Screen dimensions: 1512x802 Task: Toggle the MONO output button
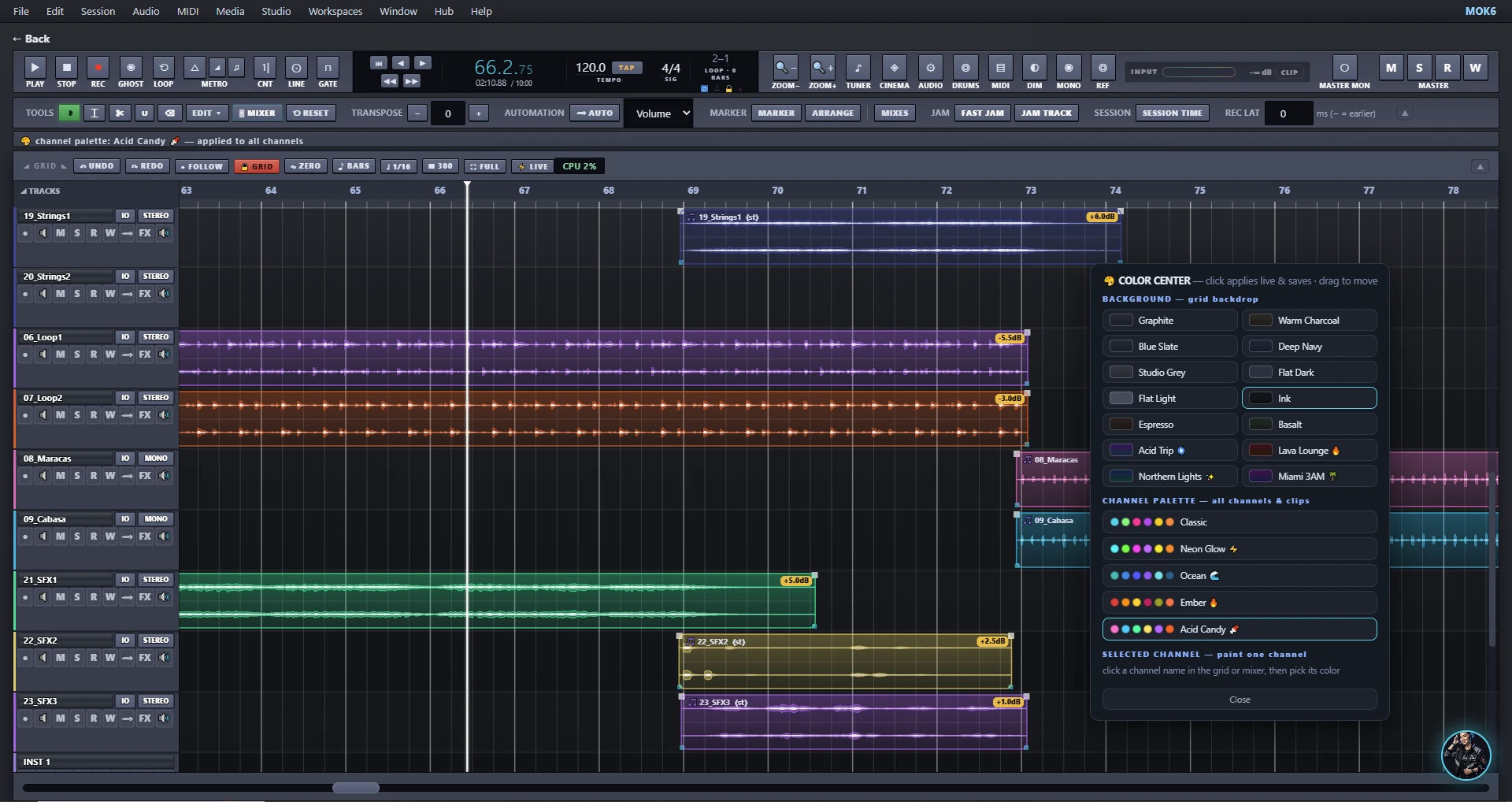pyautogui.click(x=1069, y=68)
